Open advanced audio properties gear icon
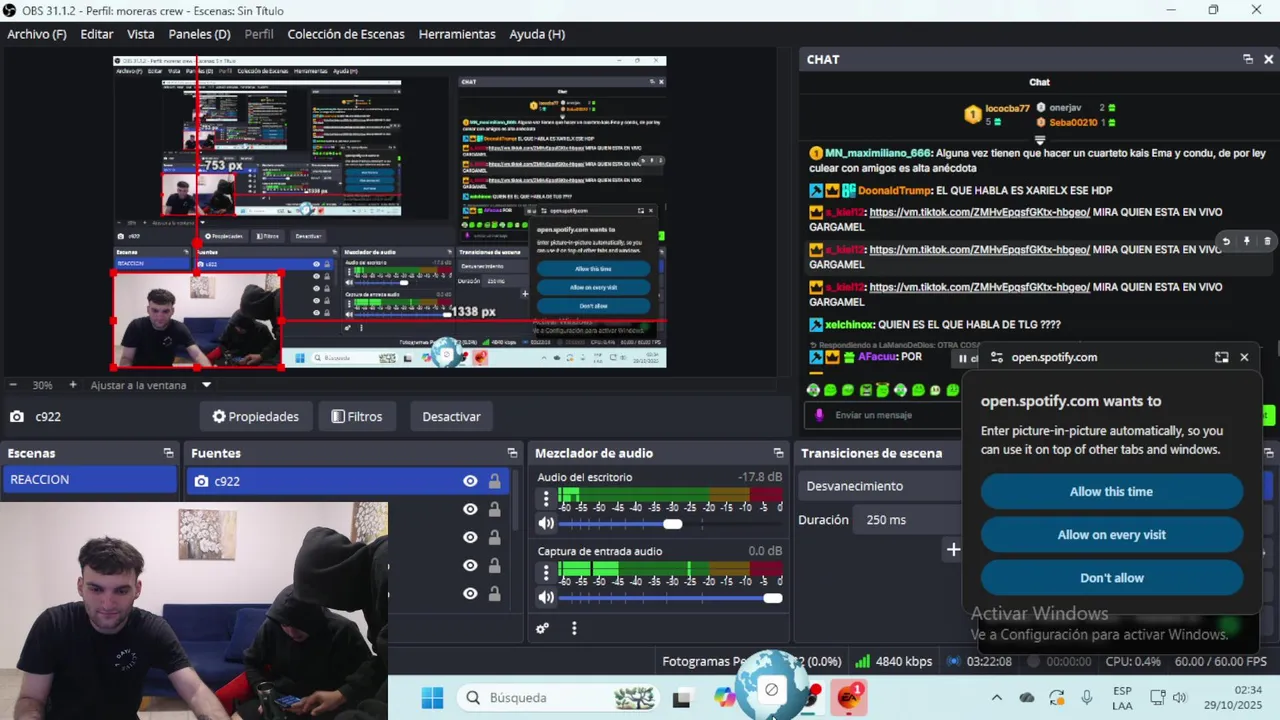1280x720 pixels. click(542, 629)
